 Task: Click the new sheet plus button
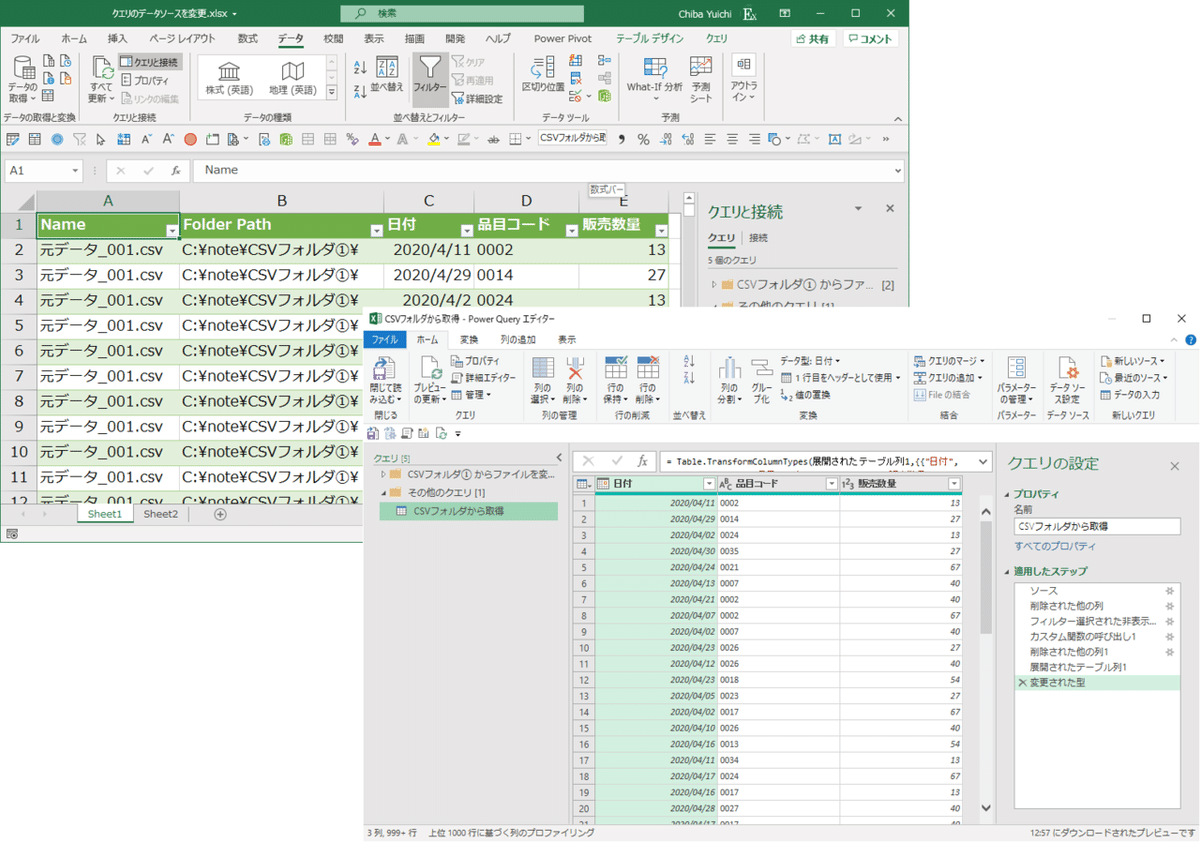pyautogui.click(x=221, y=514)
